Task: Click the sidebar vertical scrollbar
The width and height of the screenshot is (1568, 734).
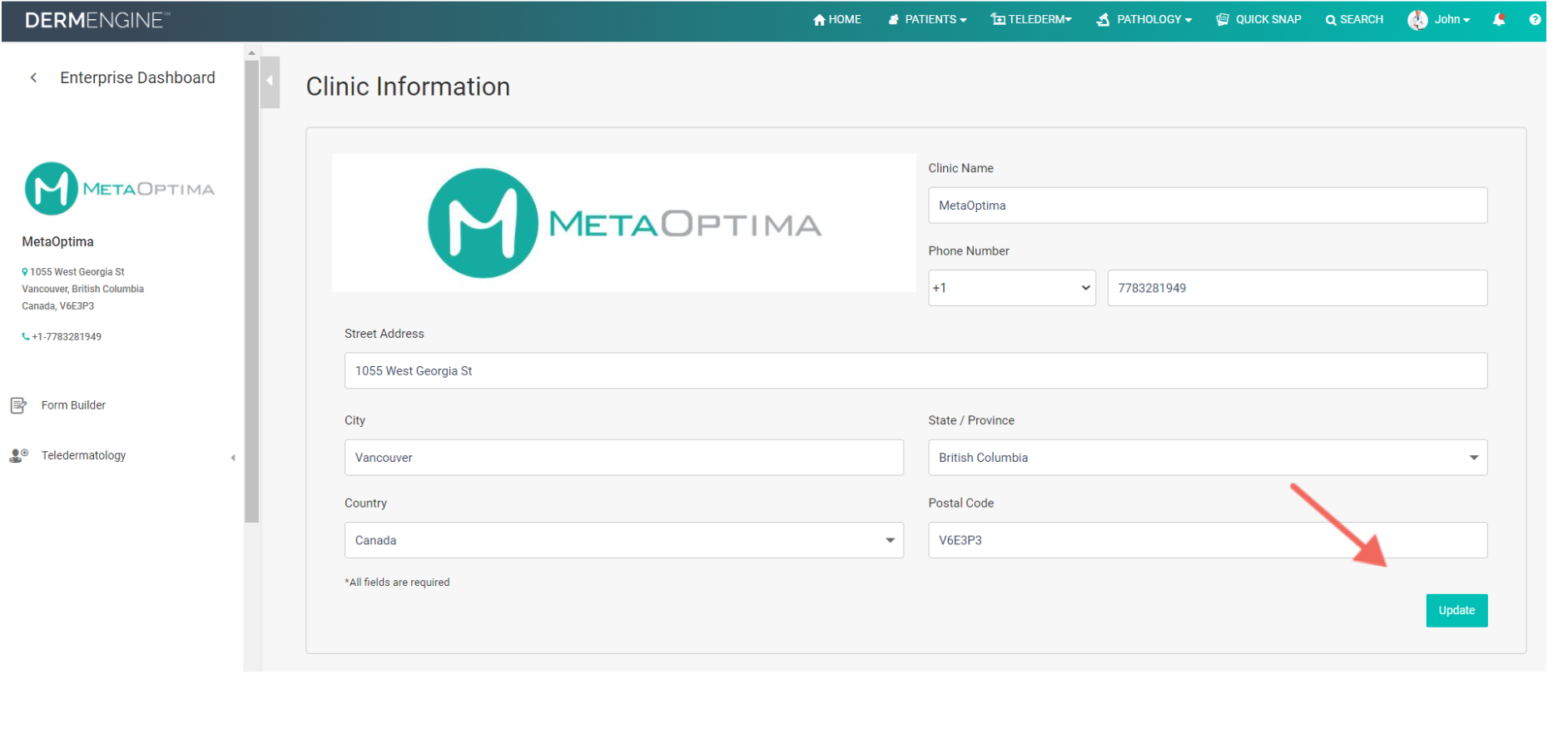Action: [251, 290]
